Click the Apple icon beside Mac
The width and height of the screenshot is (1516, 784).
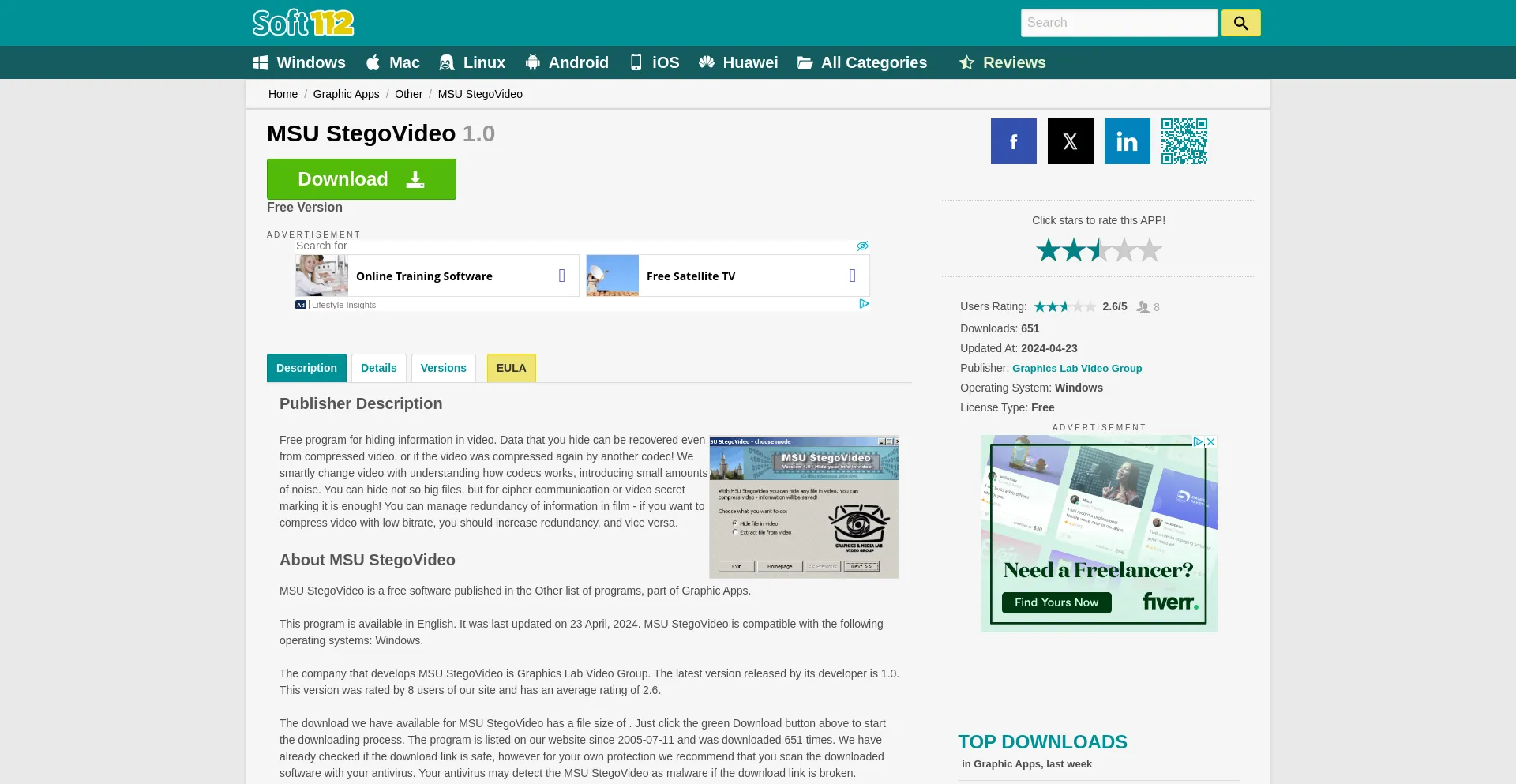pos(373,62)
